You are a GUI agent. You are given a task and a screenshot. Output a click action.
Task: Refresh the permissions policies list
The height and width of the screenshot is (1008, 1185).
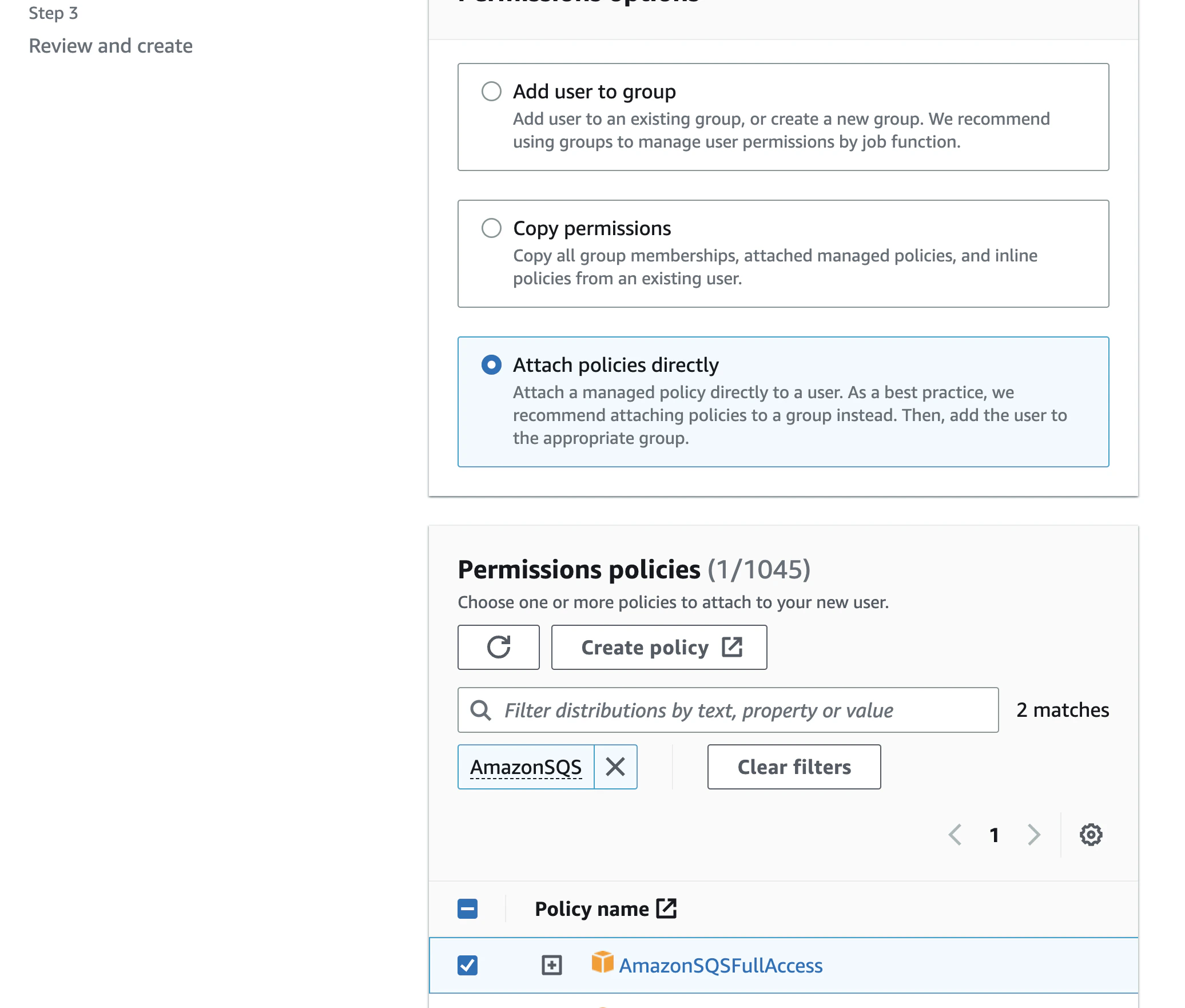[x=498, y=647]
